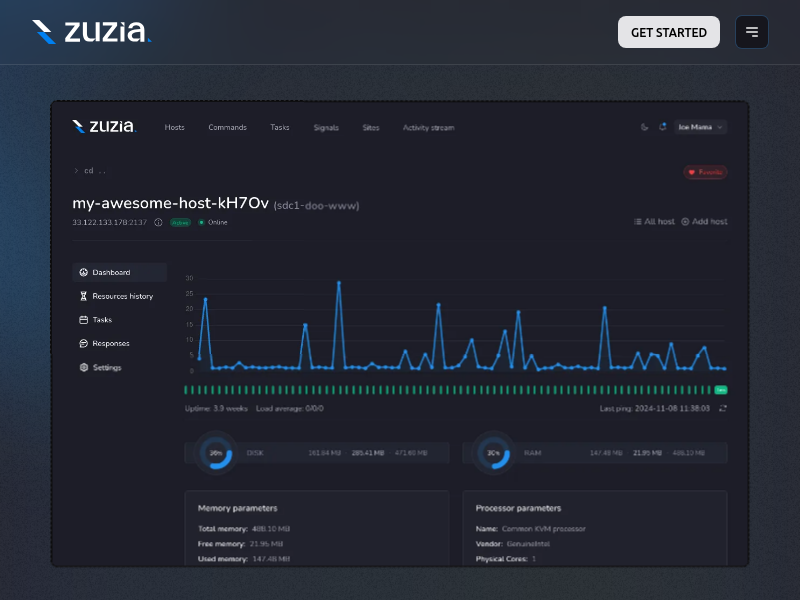Open the Hosts menu item
The image size is (800, 600).
click(174, 127)
